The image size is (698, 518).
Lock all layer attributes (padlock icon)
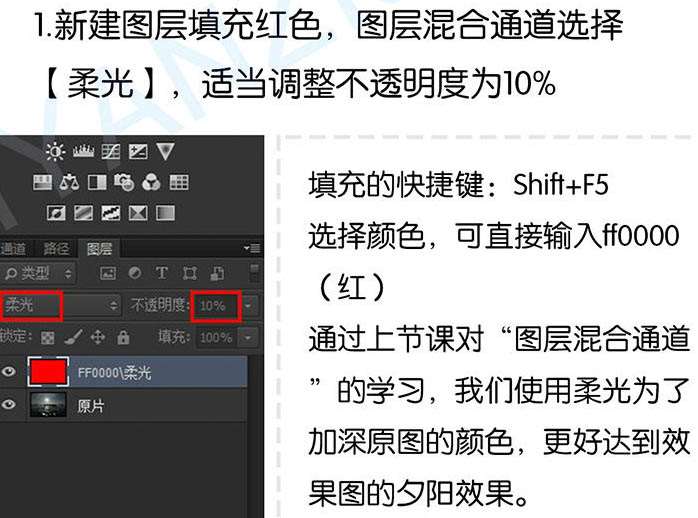pyautogui.click(x=123, y=337)
